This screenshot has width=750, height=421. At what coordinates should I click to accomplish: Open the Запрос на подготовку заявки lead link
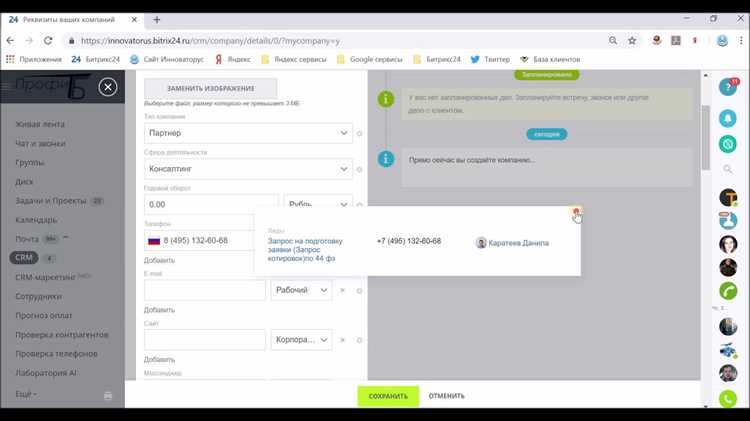click(x=305, y=250)
